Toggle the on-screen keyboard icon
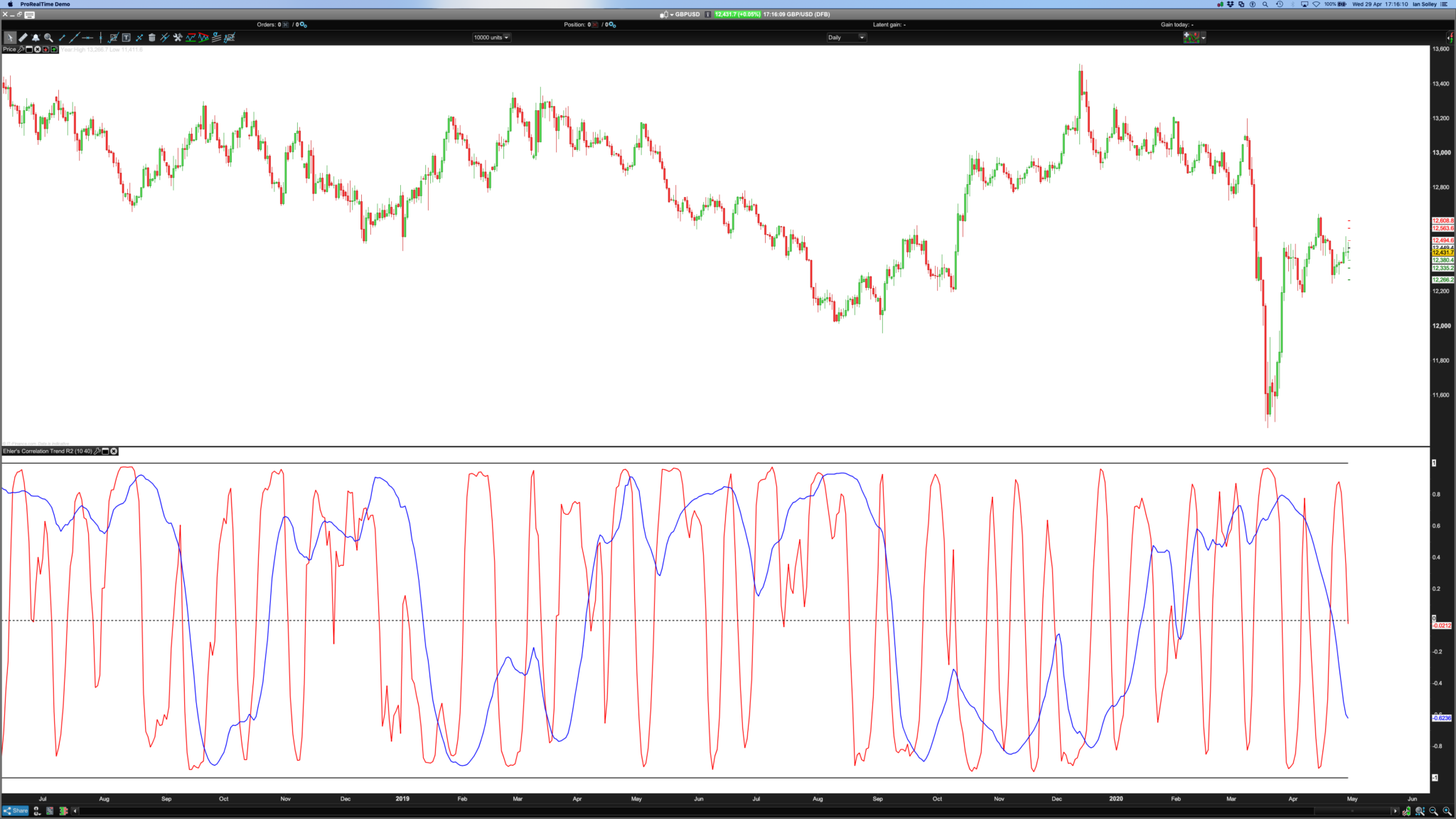Screen dimensions: 1456x819 pyautogui.click(x=29, y=14)
